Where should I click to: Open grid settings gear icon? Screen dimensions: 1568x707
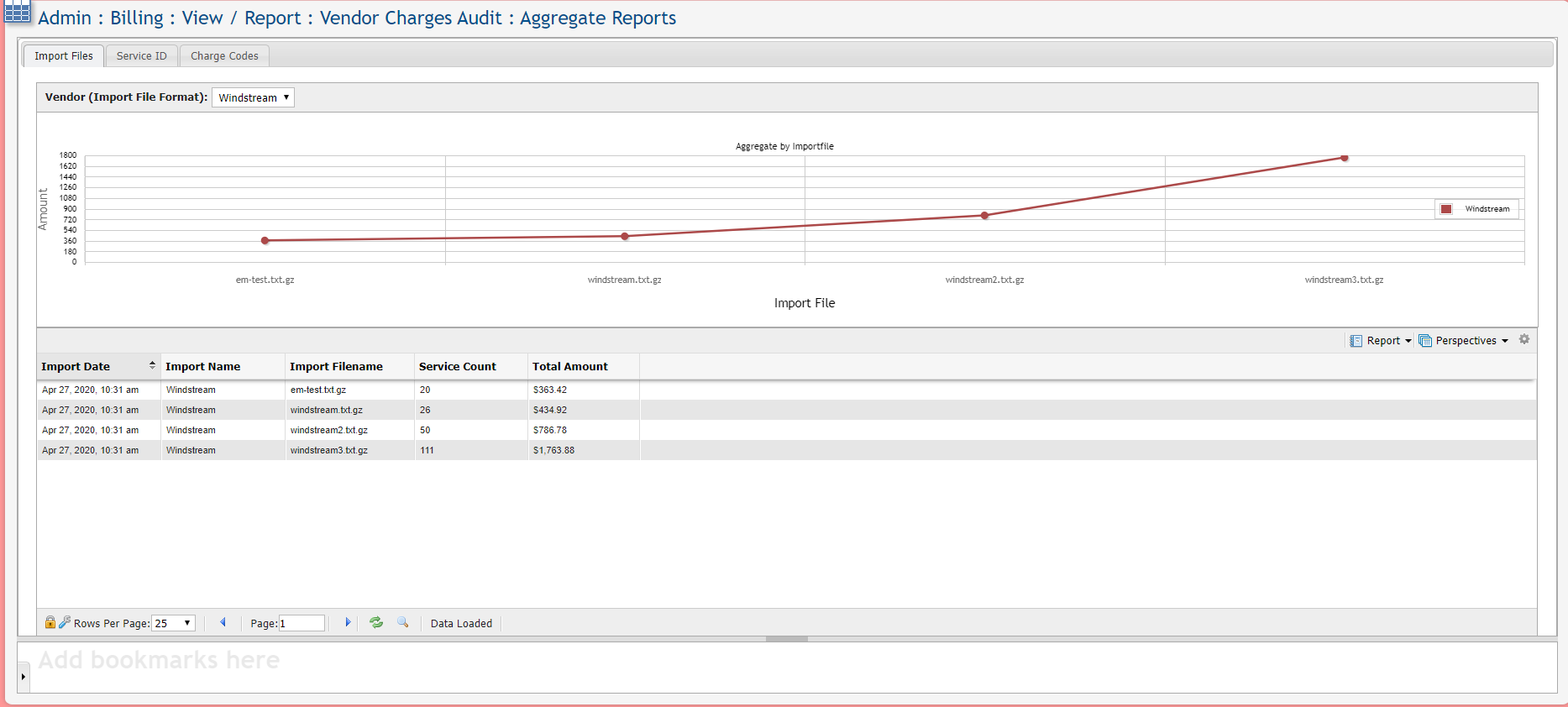(1524, 339)
